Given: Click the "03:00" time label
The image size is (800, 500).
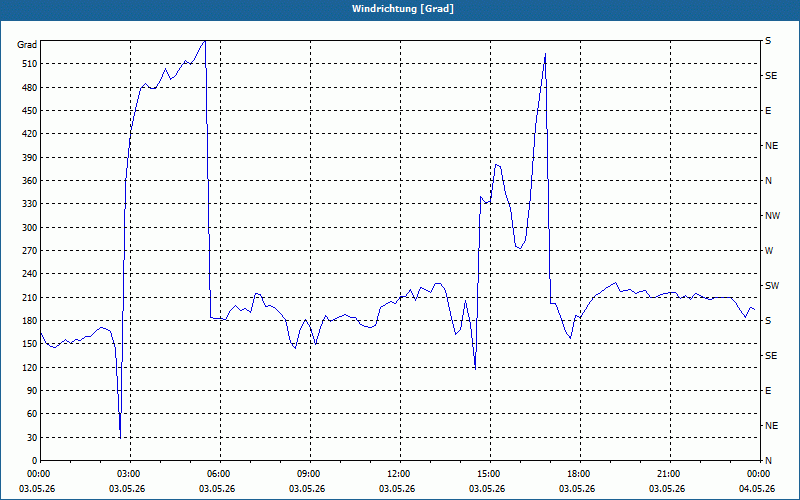Looking at the screenshot, I should point(129,474).
